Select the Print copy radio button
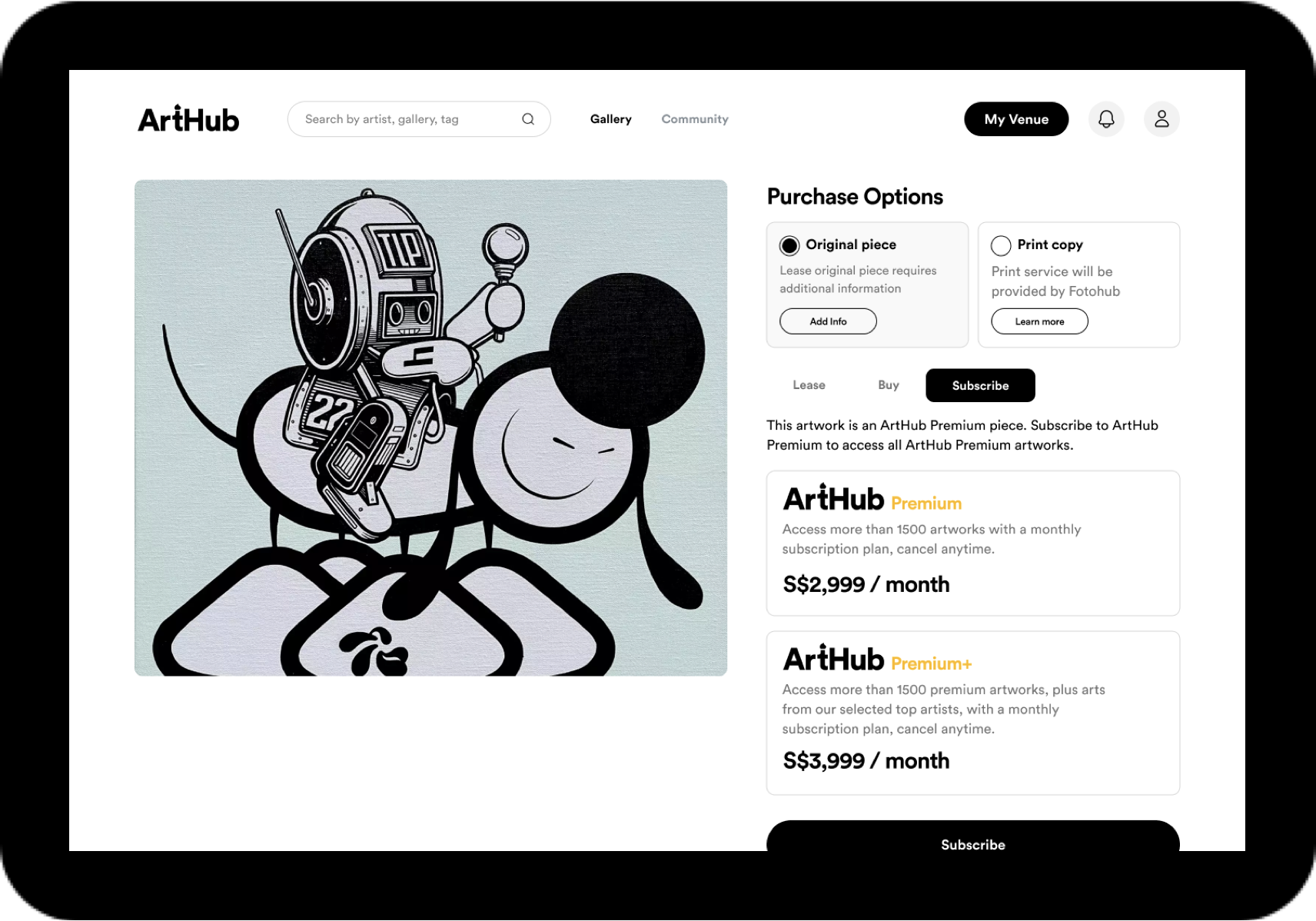This screenshot has height=921, width=1316. (x=1001, y=245)
